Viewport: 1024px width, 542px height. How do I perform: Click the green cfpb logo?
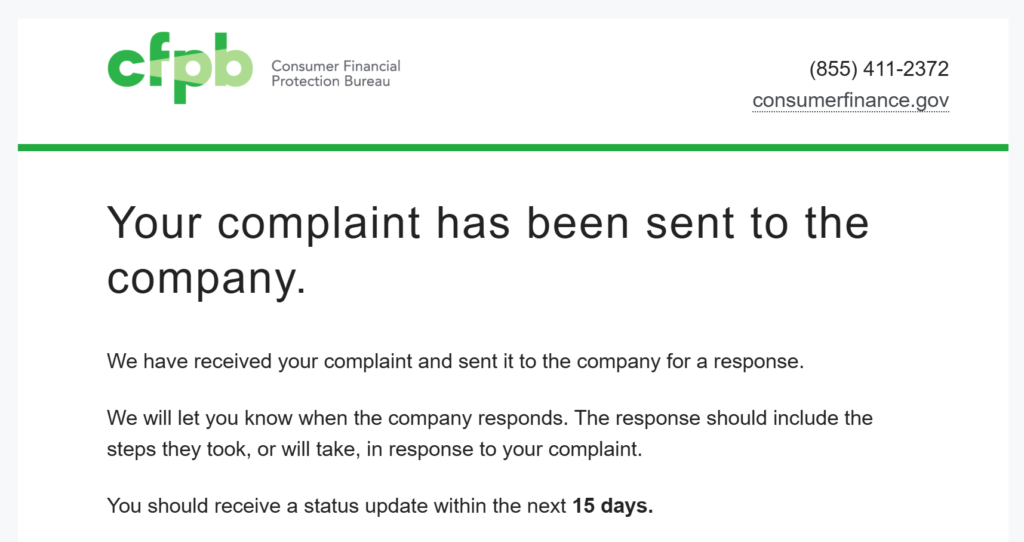pos(180,68)
